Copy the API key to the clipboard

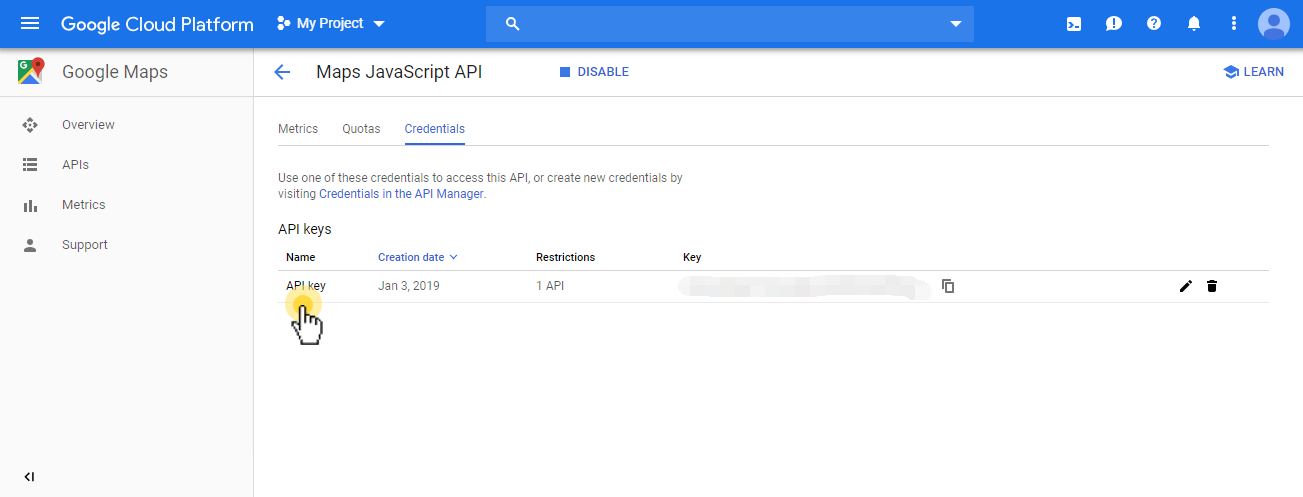948,286
